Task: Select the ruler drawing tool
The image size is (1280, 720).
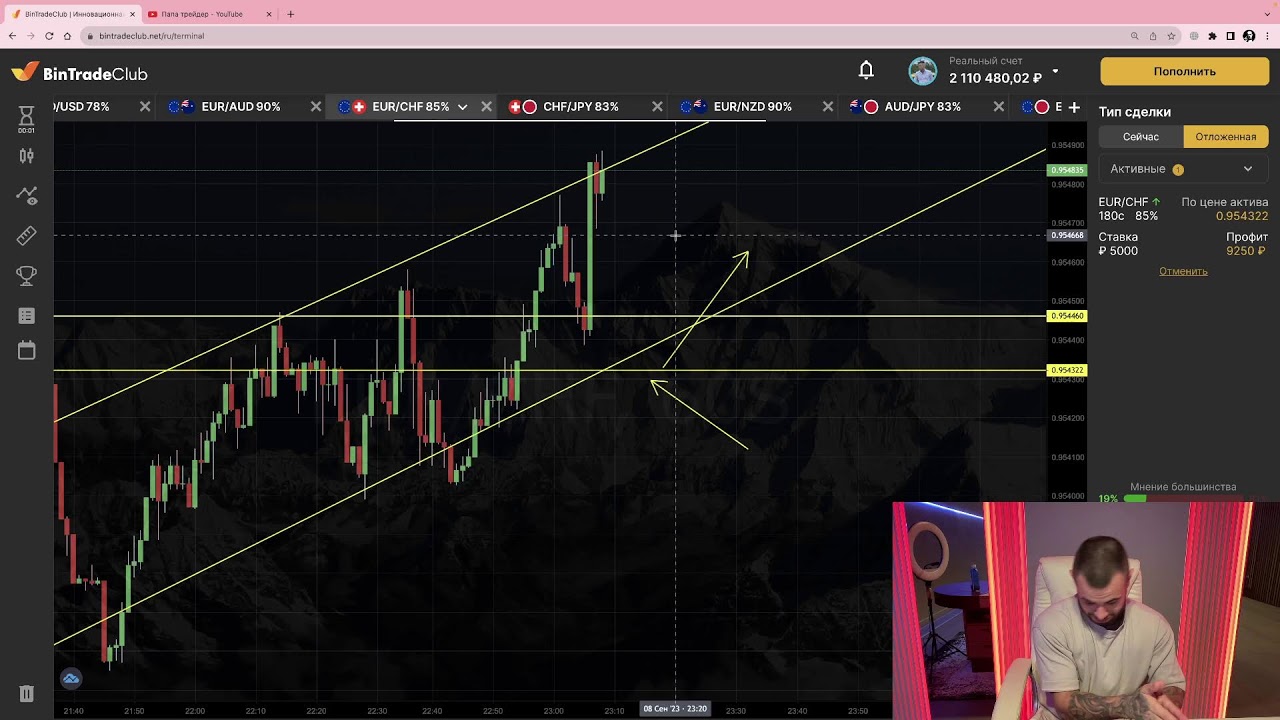Action: 26,235
